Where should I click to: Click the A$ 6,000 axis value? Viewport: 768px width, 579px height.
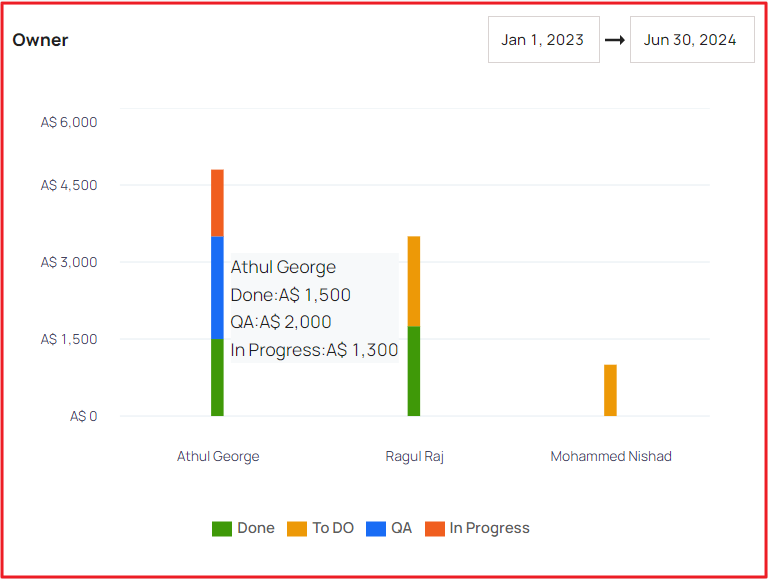pyautogui.click(x=69, y=122)
